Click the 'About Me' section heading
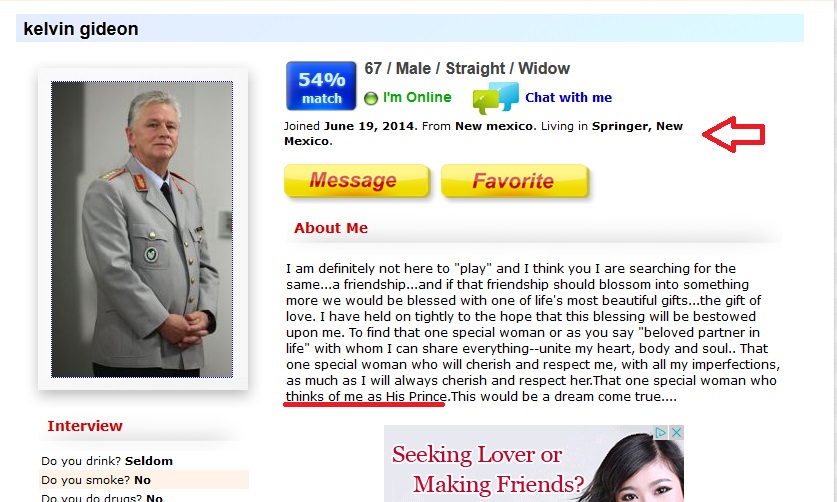Screen dimensions: 837x502 click(331, 228)
